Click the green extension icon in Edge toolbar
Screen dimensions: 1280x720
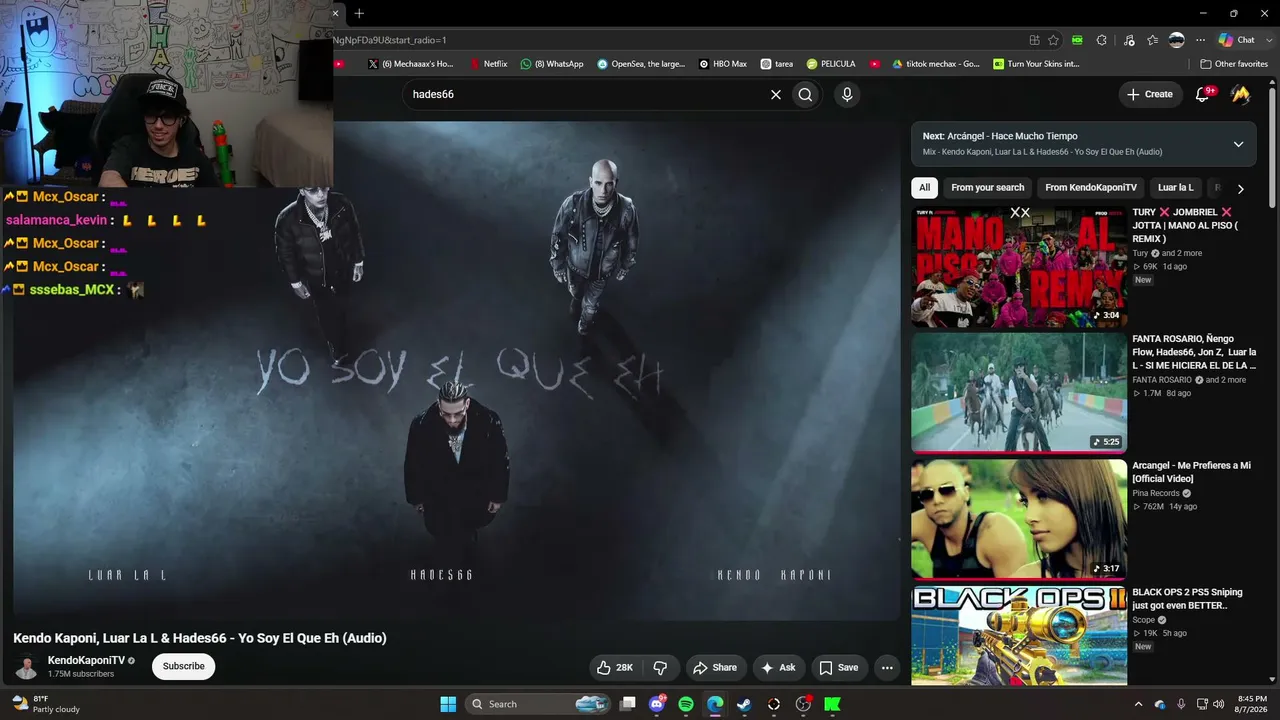1077,40
